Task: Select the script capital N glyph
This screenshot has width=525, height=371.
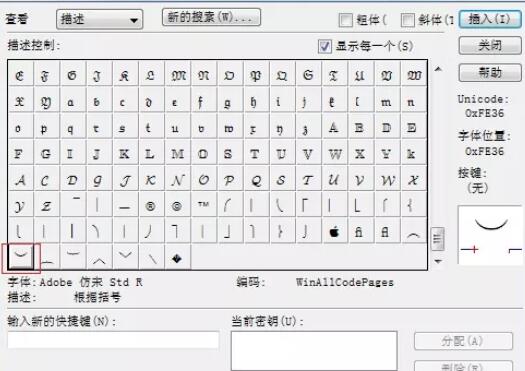Action: point(176,180)
